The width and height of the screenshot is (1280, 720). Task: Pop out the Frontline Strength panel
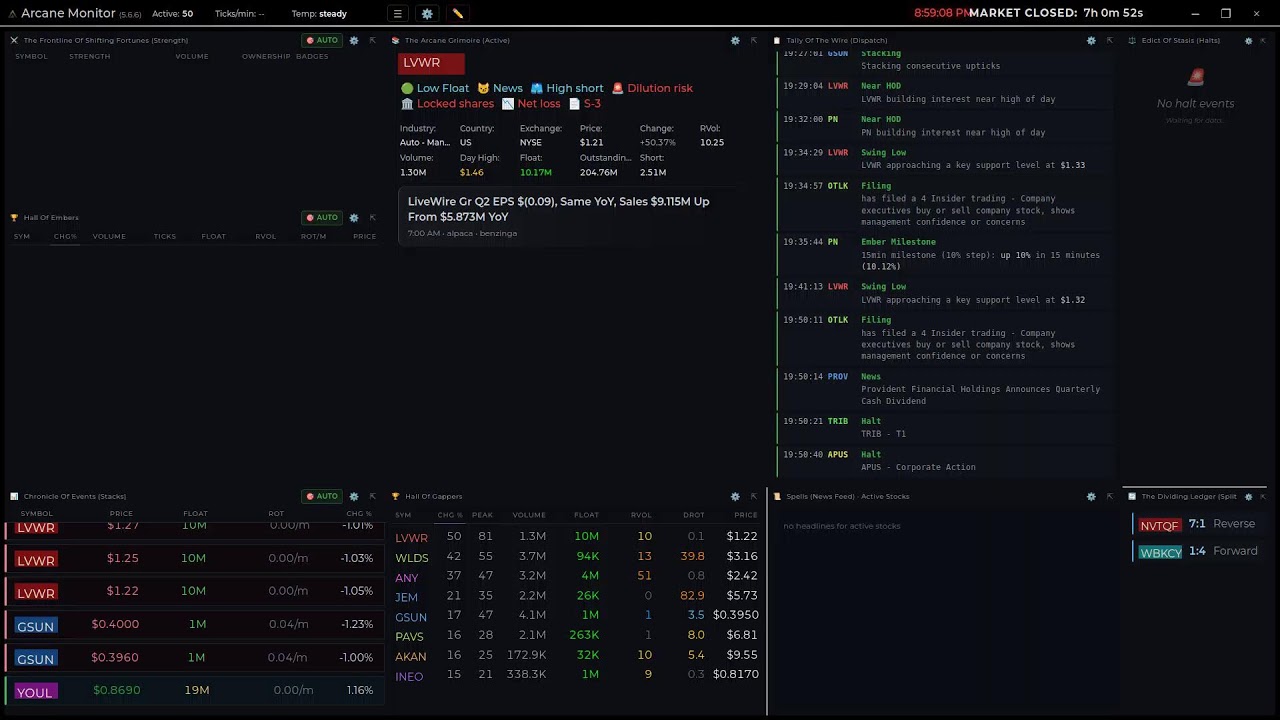pyautogui.click(x=372, y=40)
